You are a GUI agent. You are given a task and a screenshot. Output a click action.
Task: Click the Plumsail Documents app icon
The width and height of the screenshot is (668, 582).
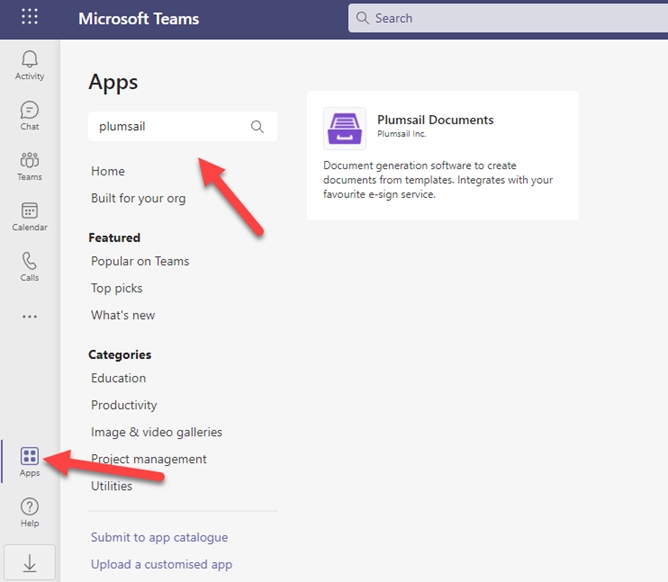coord(344,128)
